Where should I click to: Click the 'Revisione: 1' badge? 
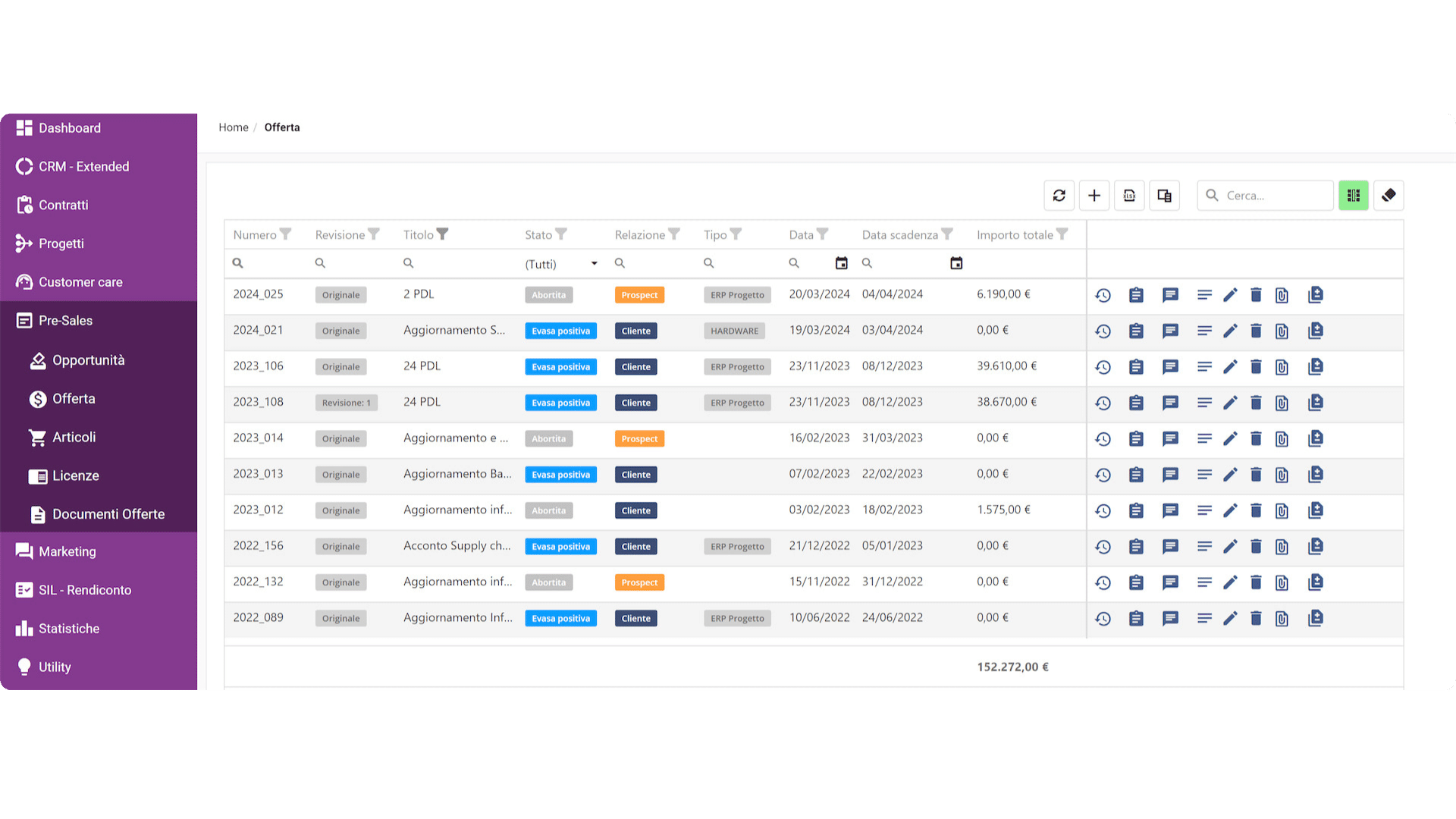[x=347, y=403]
